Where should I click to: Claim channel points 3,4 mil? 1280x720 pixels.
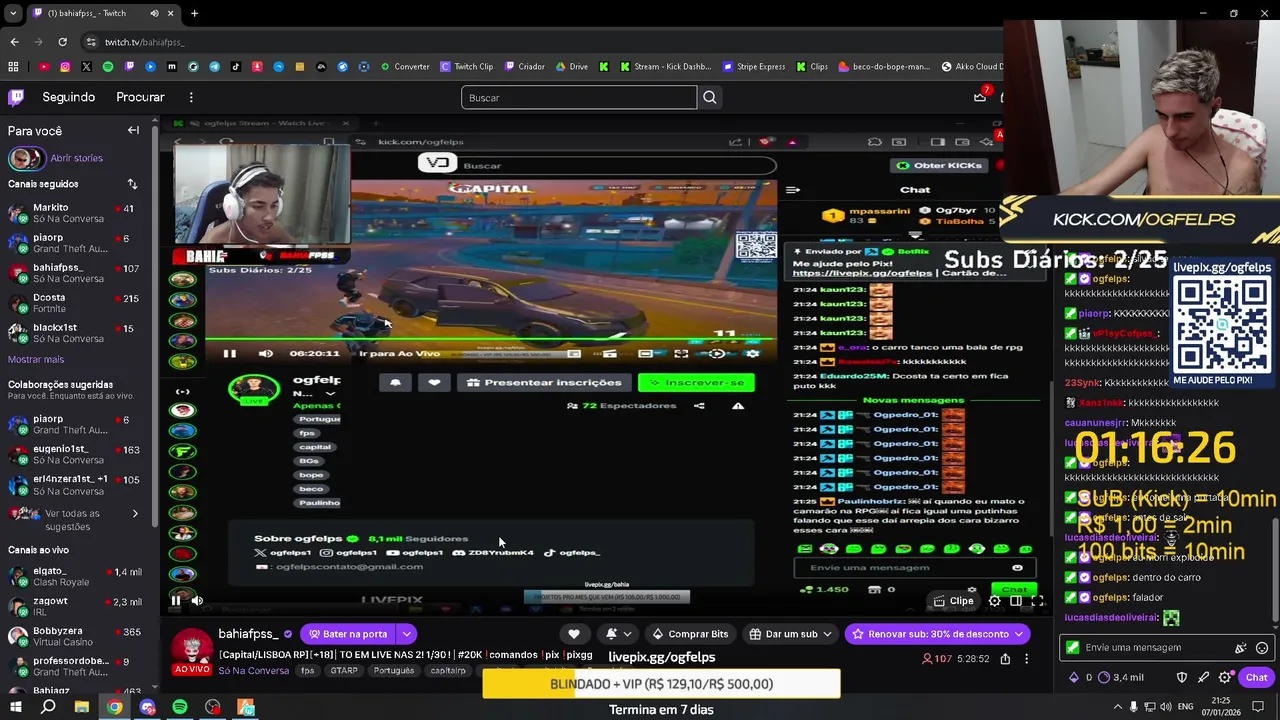1121,677
